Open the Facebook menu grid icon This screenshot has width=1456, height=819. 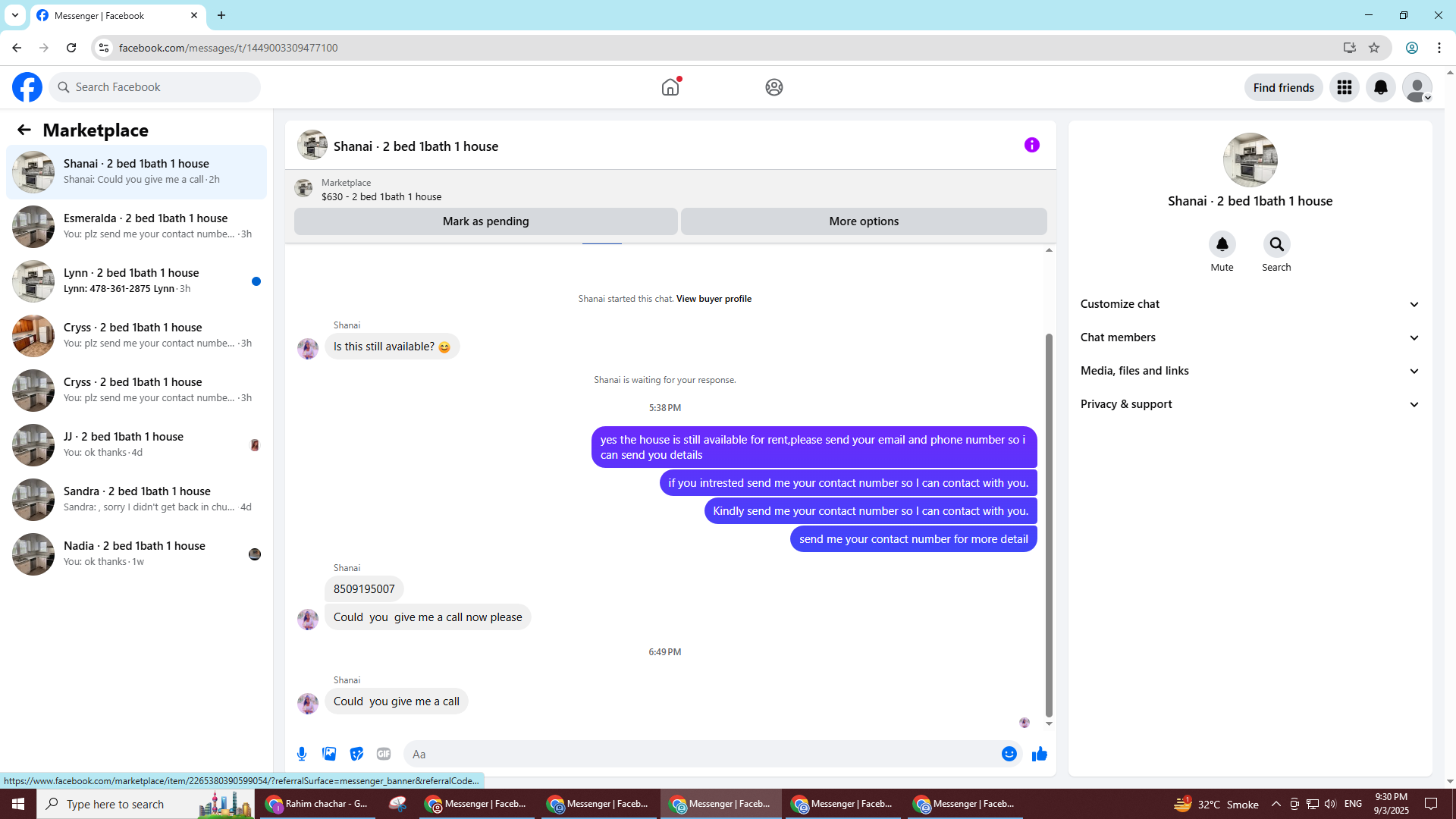pyautogui.click(x=1345, y=87)
